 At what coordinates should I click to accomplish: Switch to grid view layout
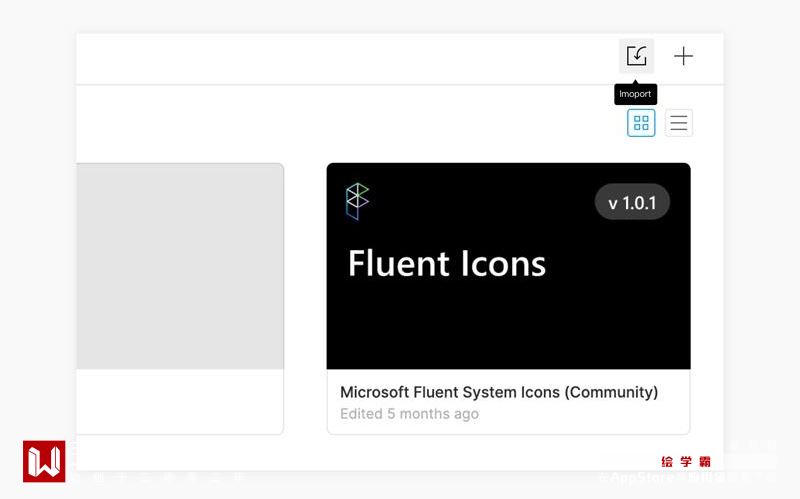coord(641,123)
